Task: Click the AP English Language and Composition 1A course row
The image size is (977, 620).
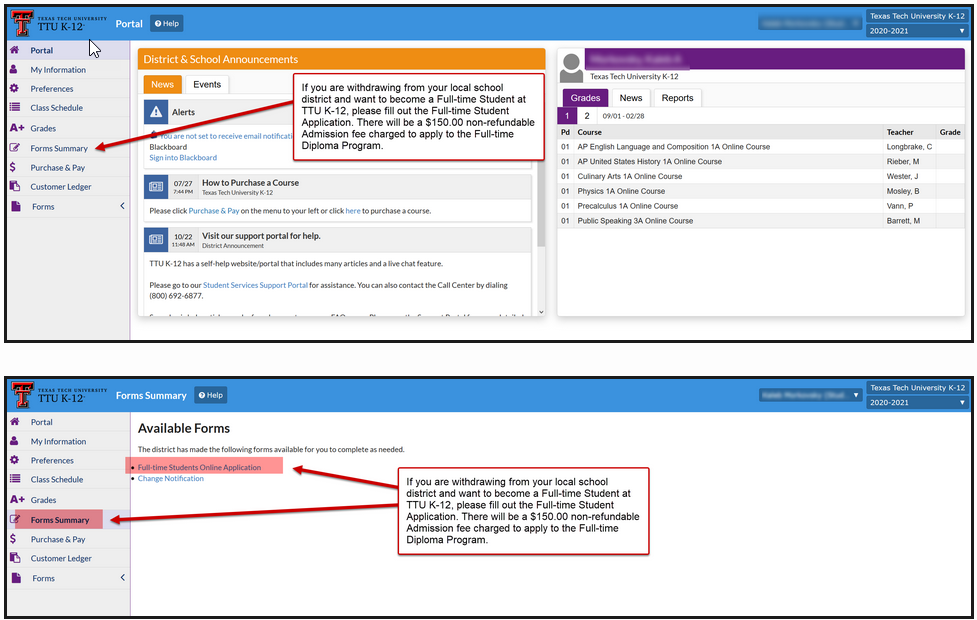Action: (x=761, y=147)
